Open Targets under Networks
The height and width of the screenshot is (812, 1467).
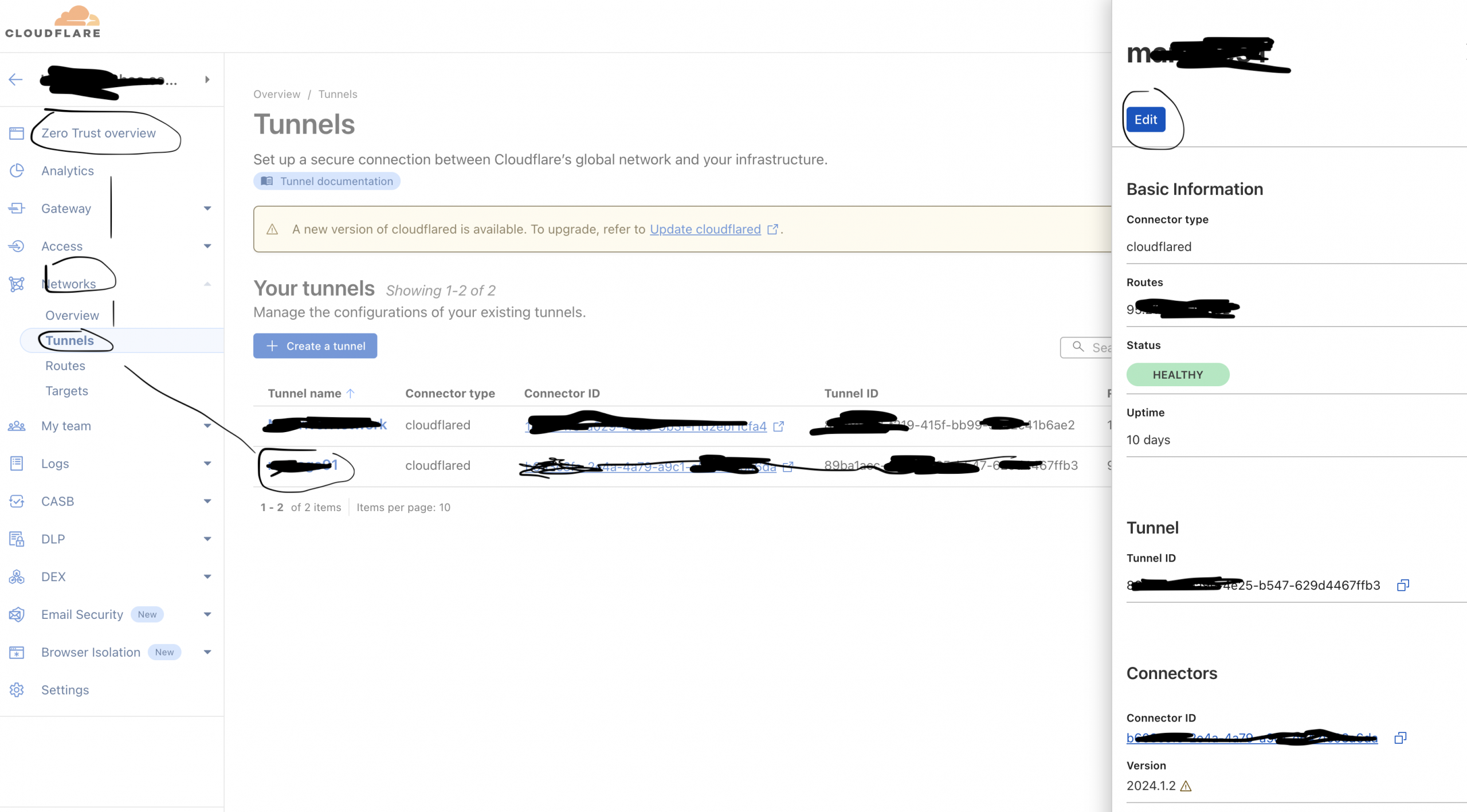click(x=67, y=391)
